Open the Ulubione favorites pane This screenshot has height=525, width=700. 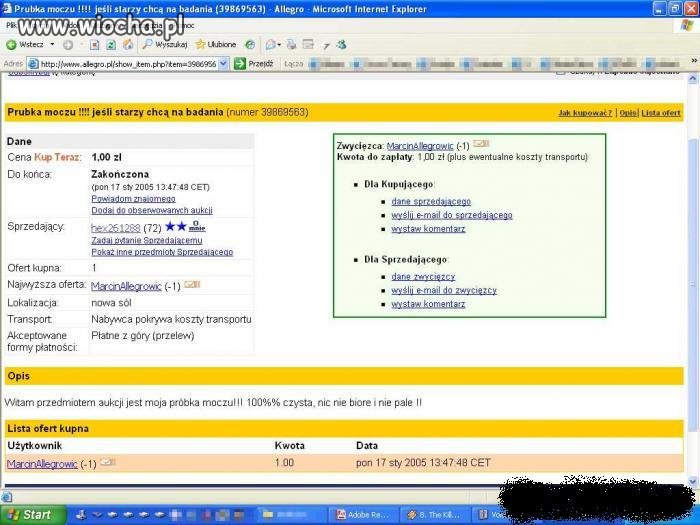coord(216,45)
